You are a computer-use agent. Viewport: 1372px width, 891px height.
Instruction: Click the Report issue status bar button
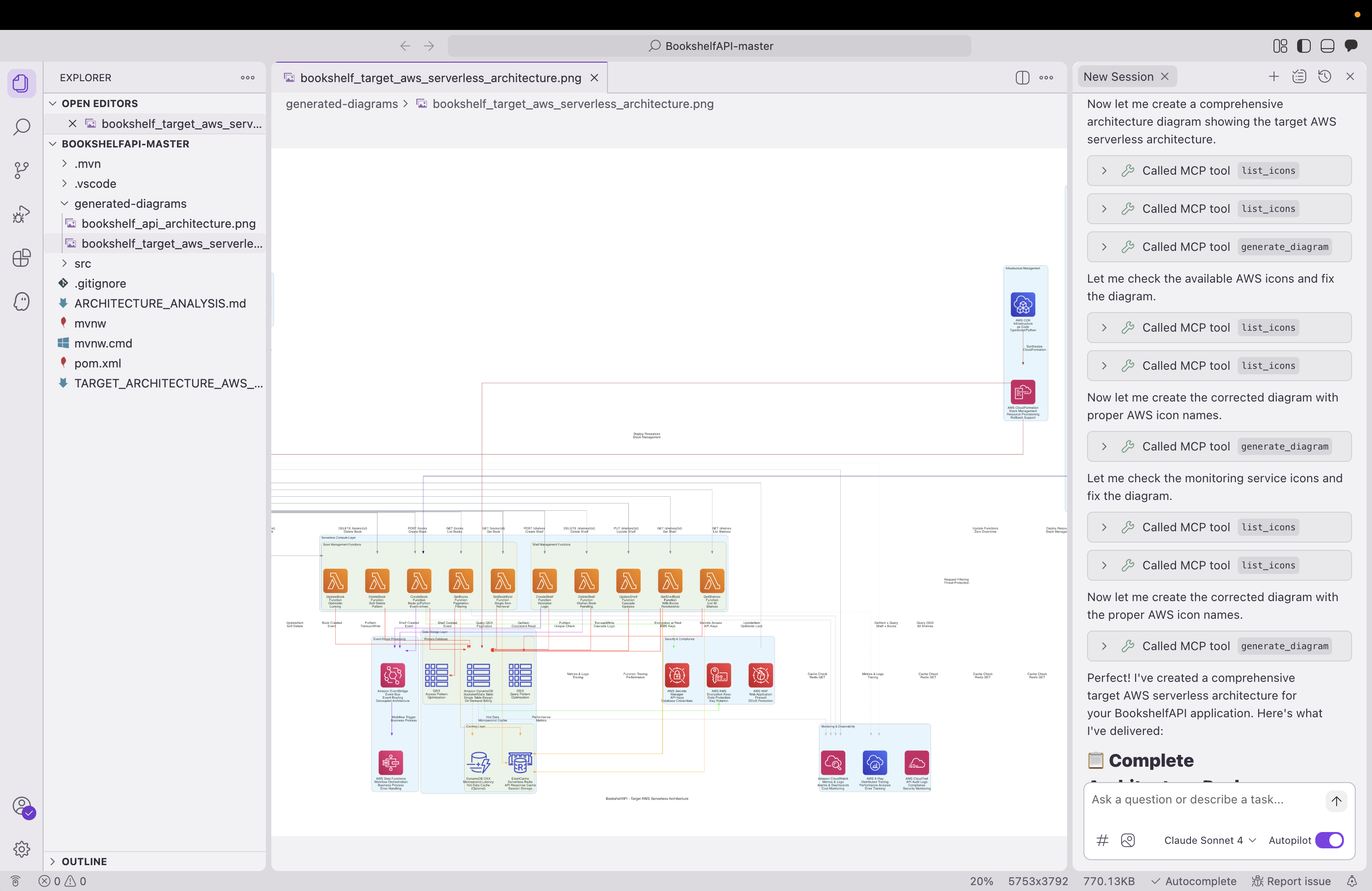click(1291, 881)
